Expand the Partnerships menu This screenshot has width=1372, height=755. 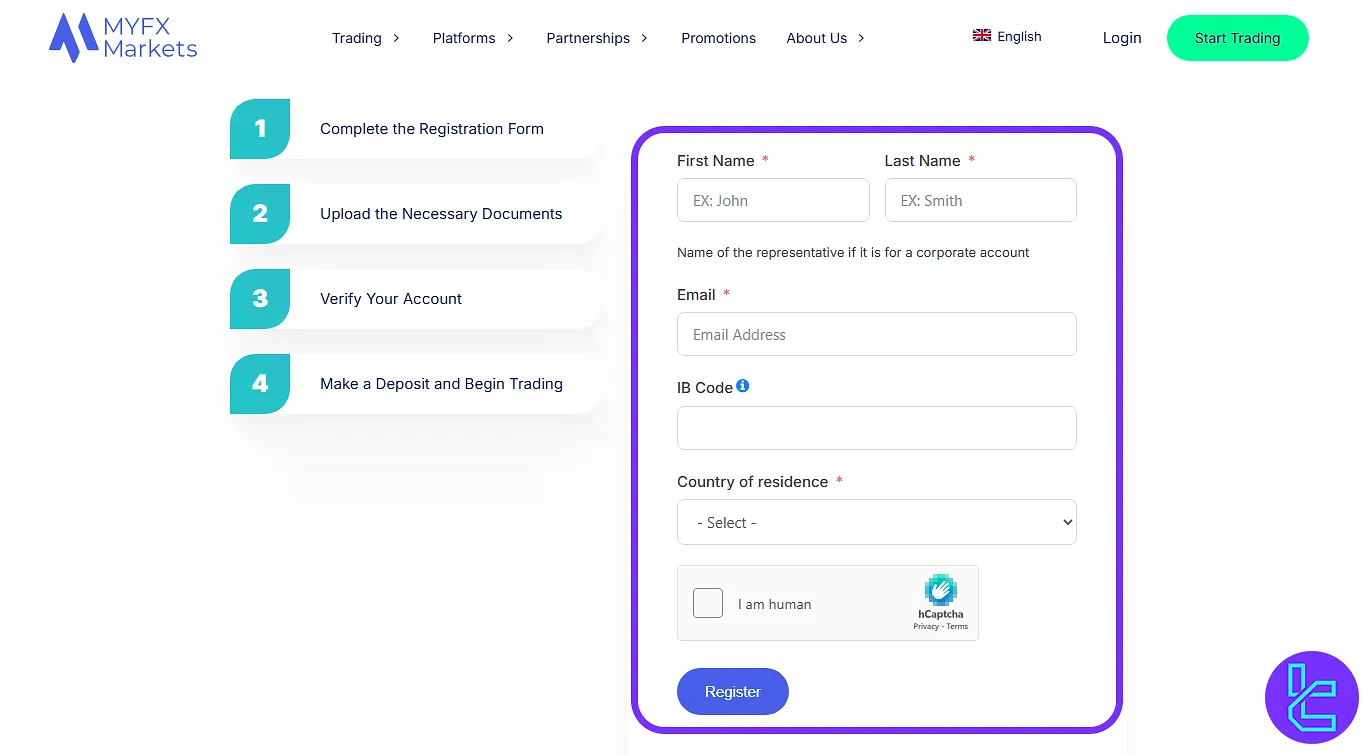click(597, 38)
